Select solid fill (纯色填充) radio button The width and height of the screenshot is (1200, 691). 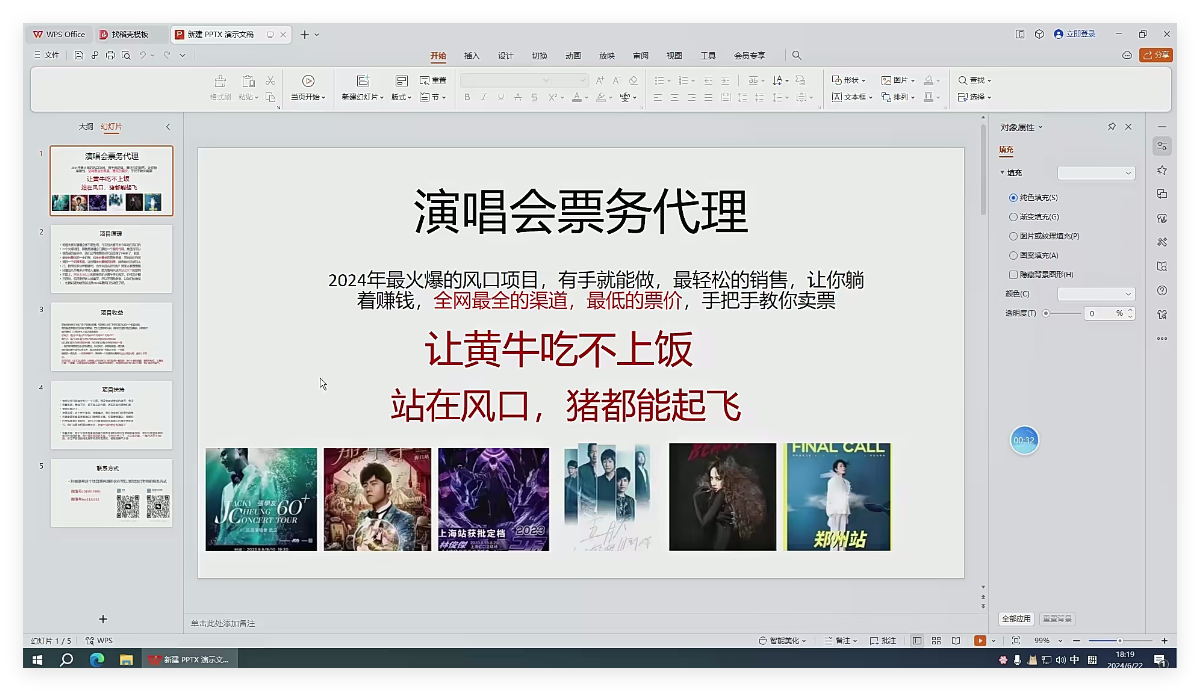1014,198
